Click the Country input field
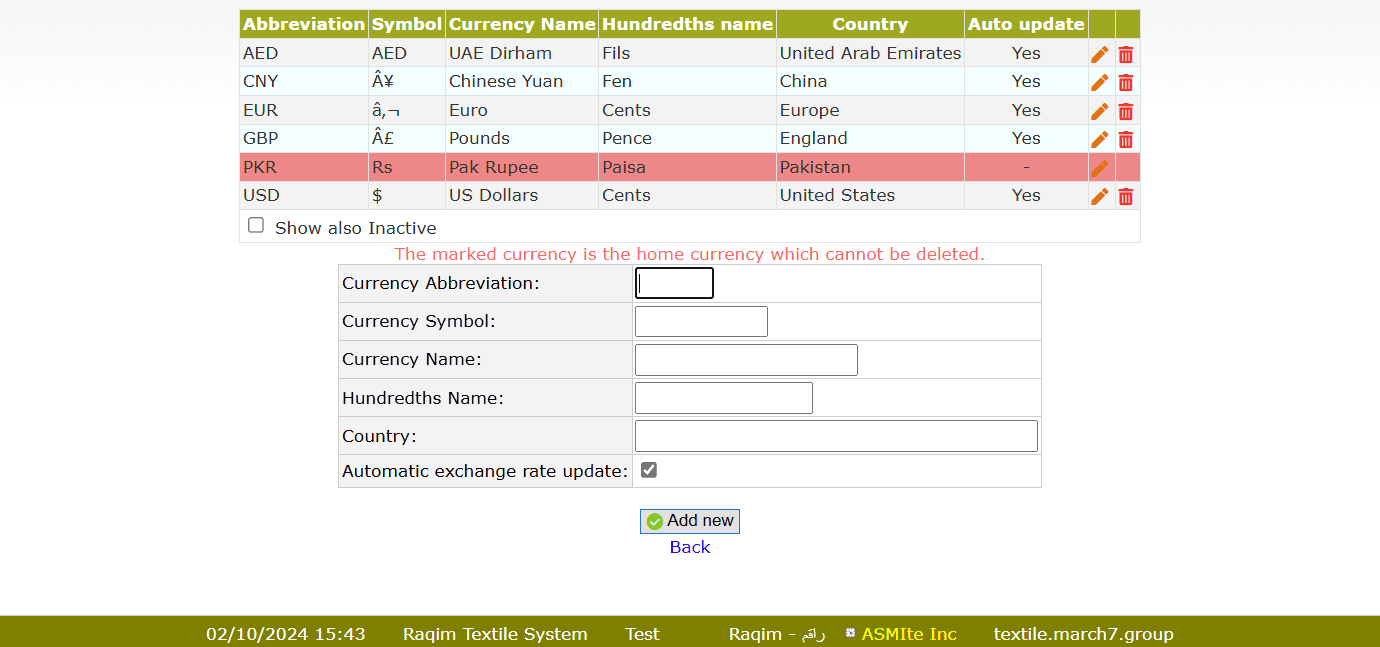Image resolution: width=1380 pixels, height=647 pixels. coord(836,436)
